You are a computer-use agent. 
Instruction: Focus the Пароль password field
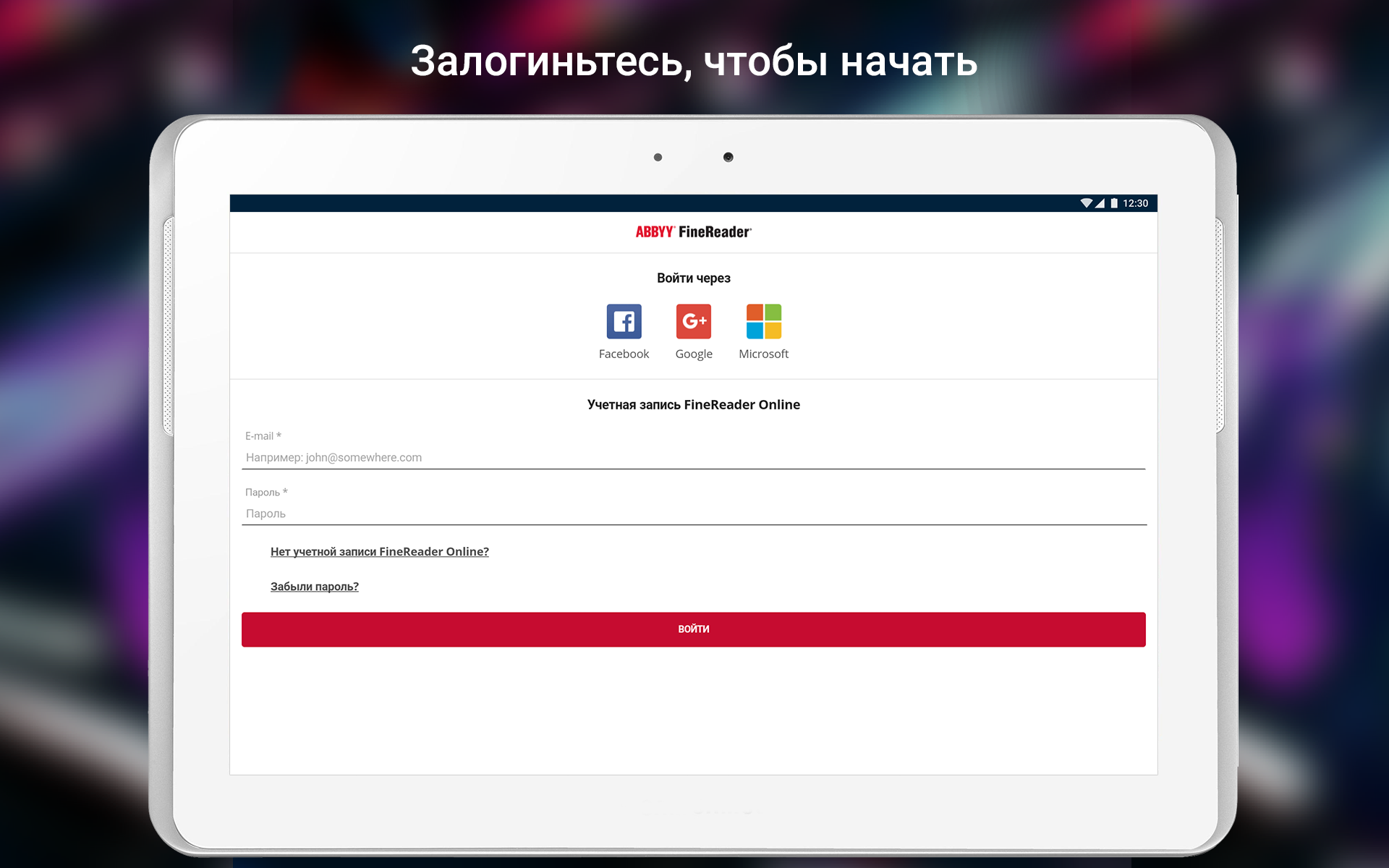(x=693, y=514)
